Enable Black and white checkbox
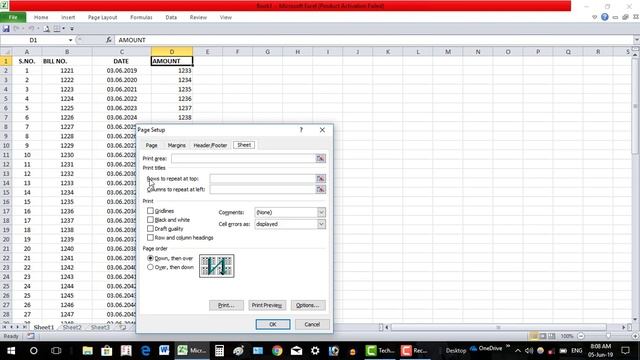The width and height of the screenshot is (640, 360). click(150, 220)
